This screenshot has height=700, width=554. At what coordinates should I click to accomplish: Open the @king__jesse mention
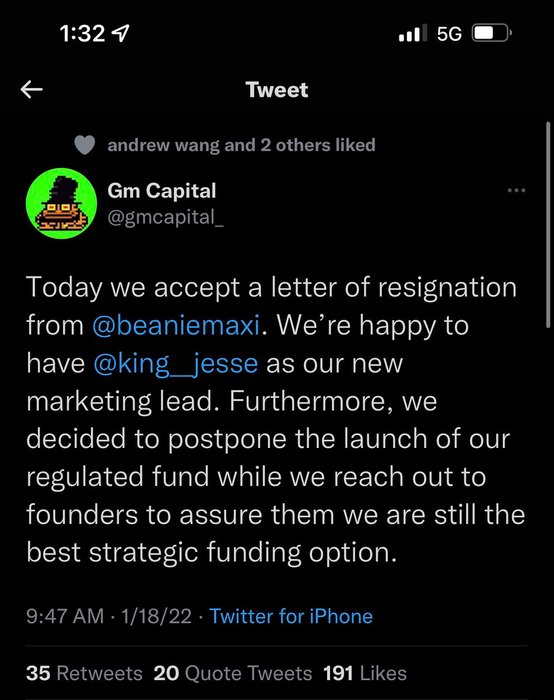[x=175, y=363]
